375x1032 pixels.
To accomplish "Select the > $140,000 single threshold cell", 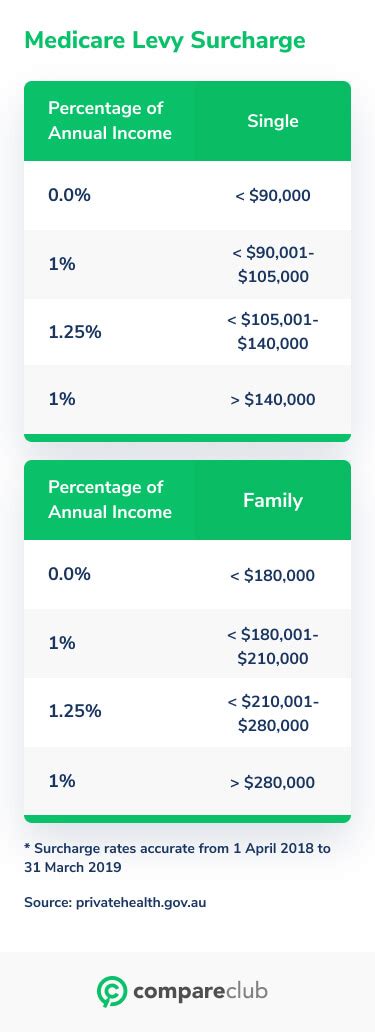I will tap(273, 400).
